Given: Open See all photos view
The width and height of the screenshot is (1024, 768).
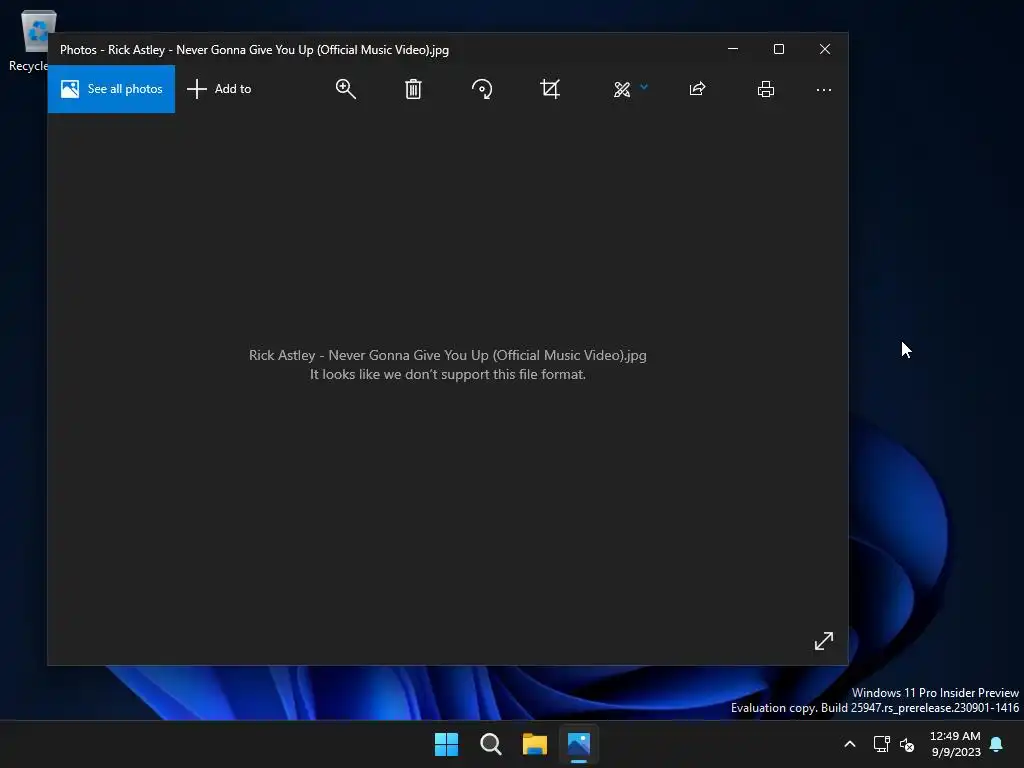Looking at the screenshot, I should [x=111, y=89].
